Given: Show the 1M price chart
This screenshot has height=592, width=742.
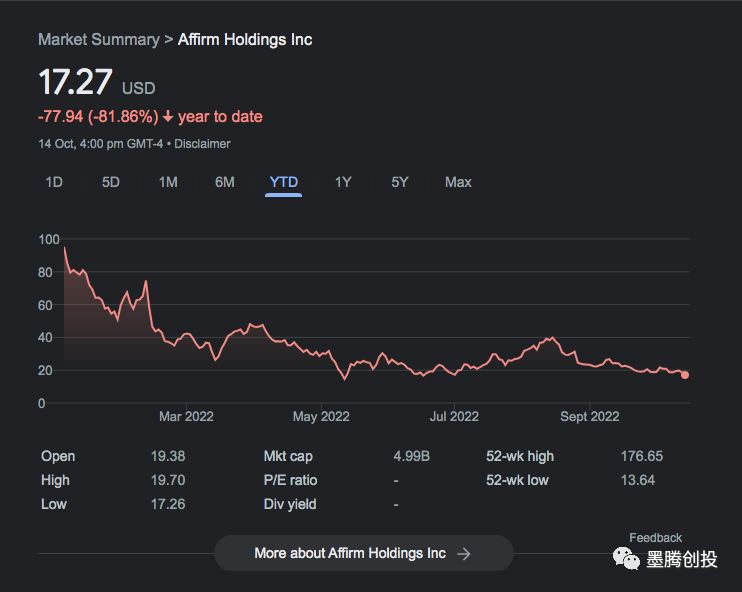Looking at the screenshot, I should pyautogui.click(x=168, y=182).
